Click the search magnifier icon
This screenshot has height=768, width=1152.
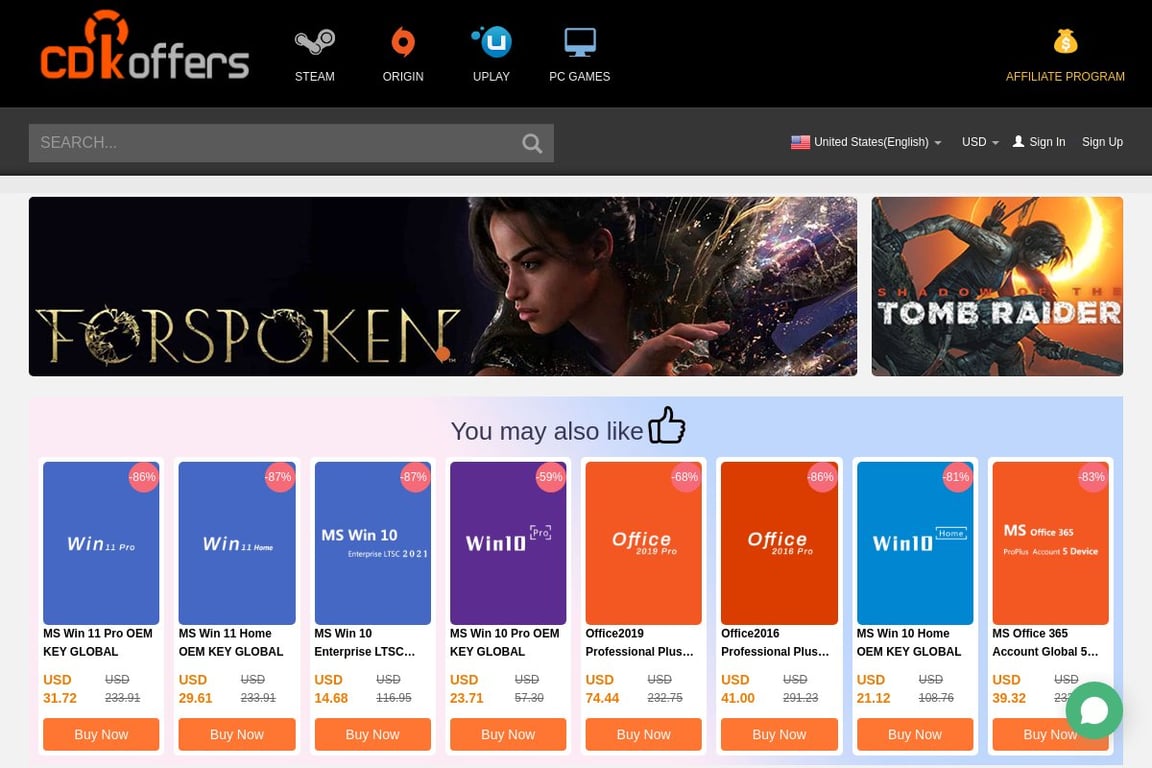tap(532, 143)
